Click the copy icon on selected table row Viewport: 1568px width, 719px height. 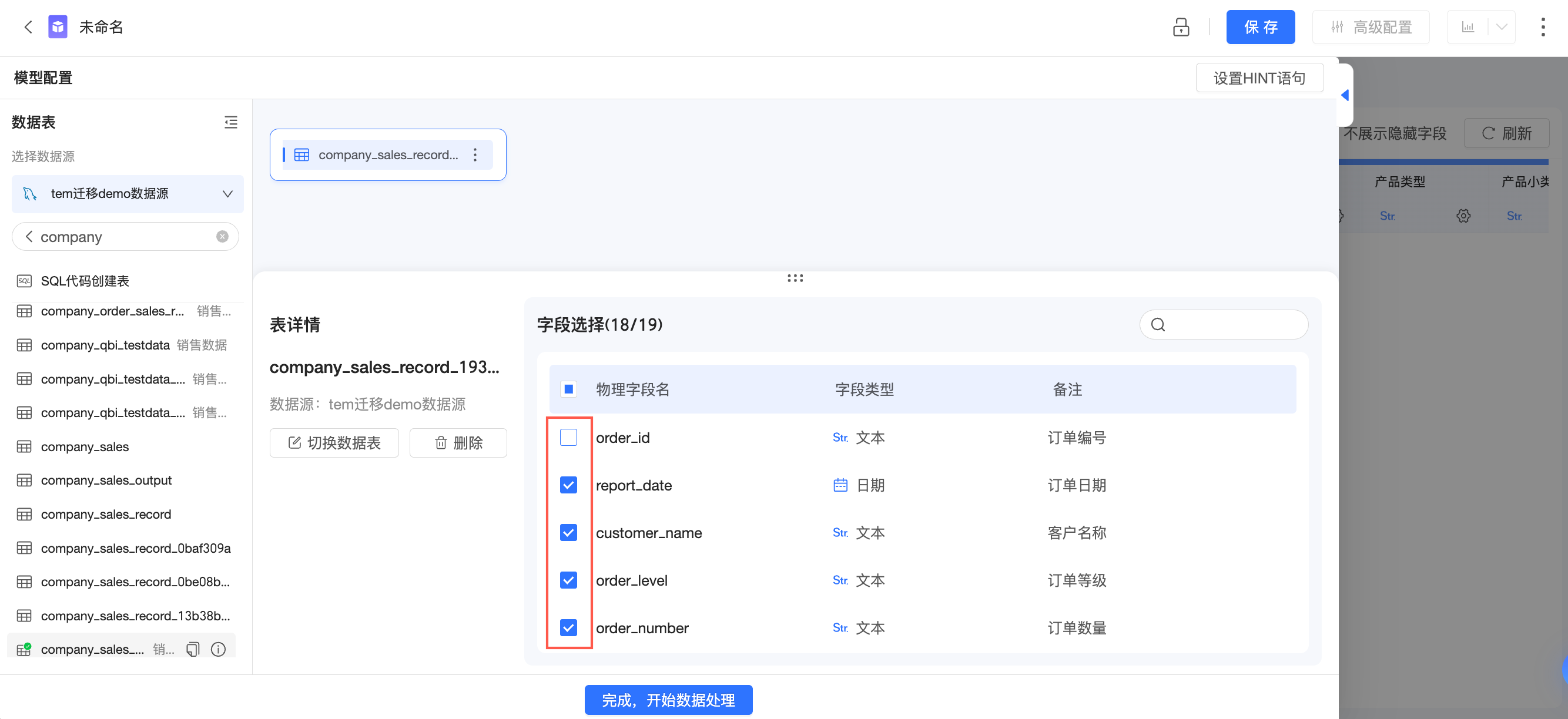[192, 649]
